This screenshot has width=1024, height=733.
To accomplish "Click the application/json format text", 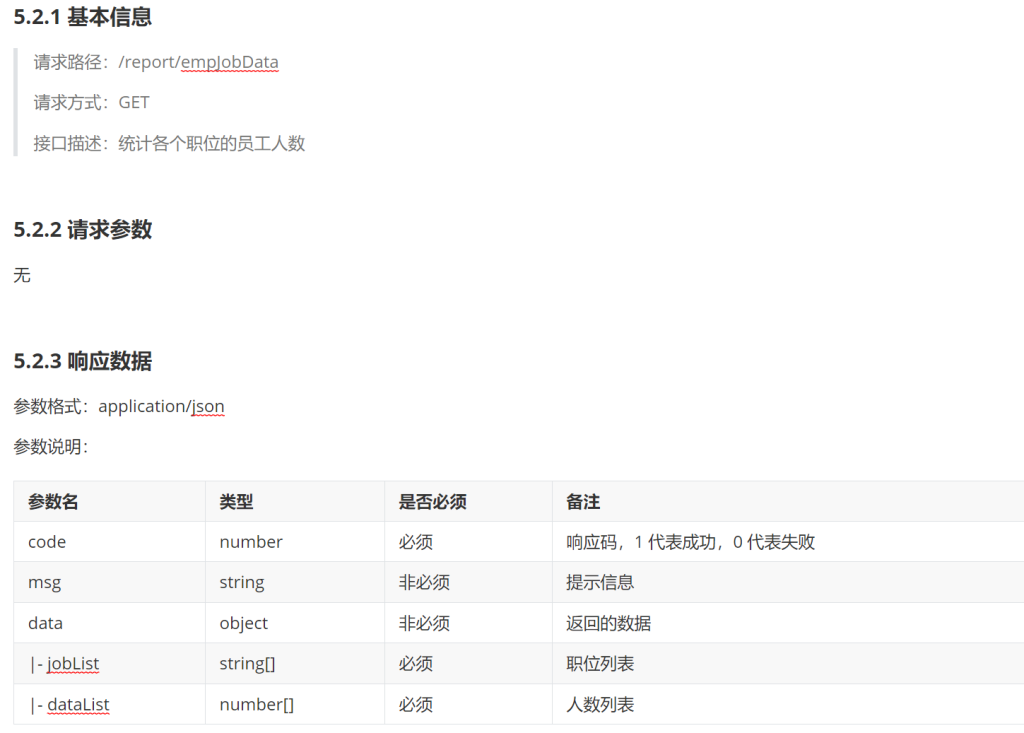I will coord(161,406).
